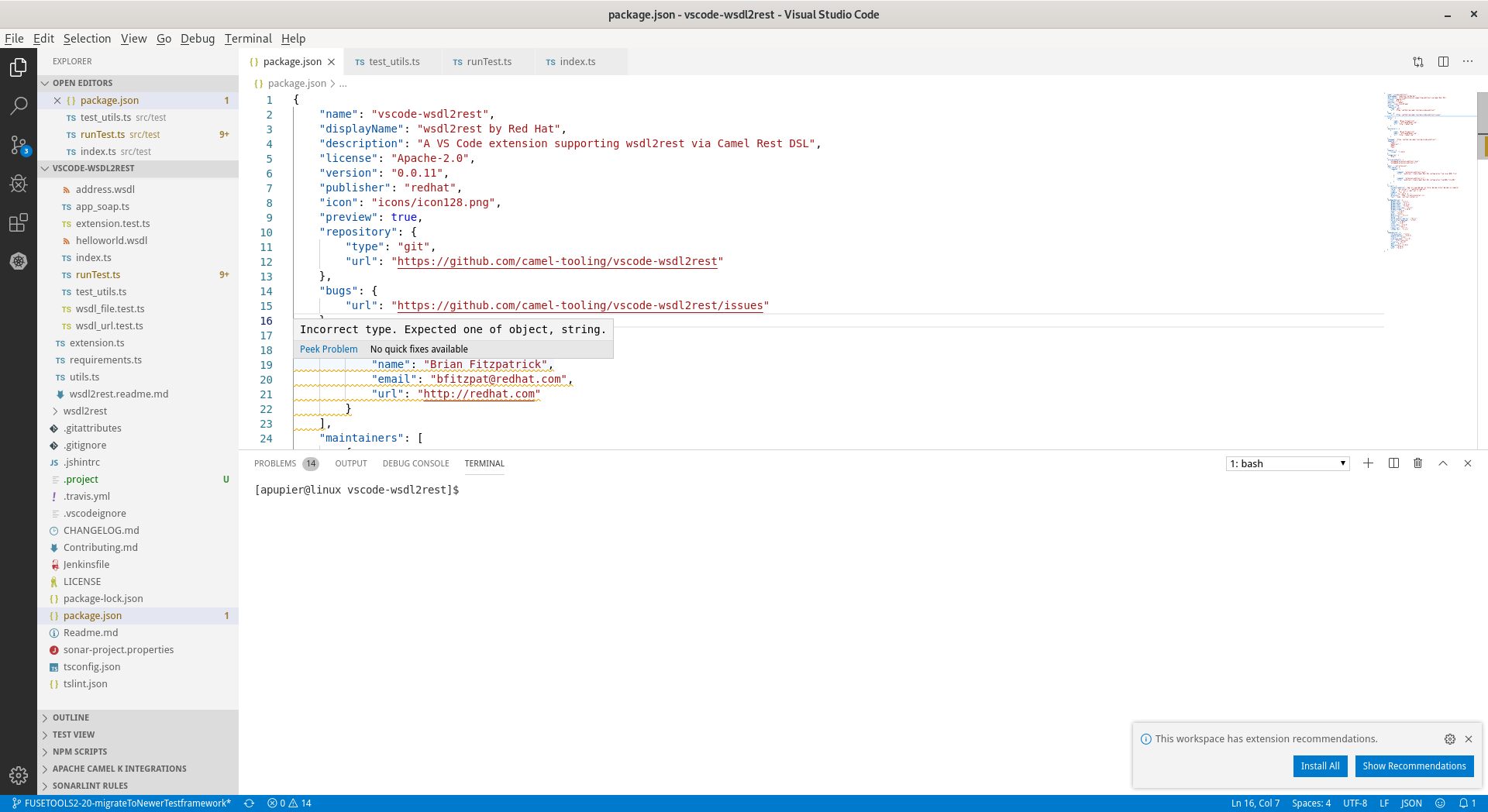Open a new terminal with the plus icon
Screen dimensions: 1488x812
[x=1367, y=463]
